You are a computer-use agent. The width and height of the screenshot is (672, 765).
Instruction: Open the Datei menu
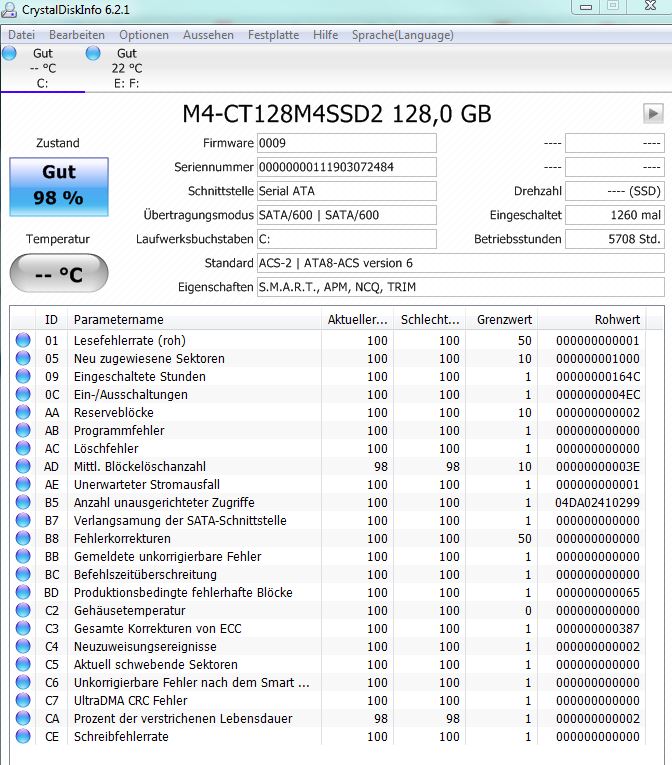21,35
